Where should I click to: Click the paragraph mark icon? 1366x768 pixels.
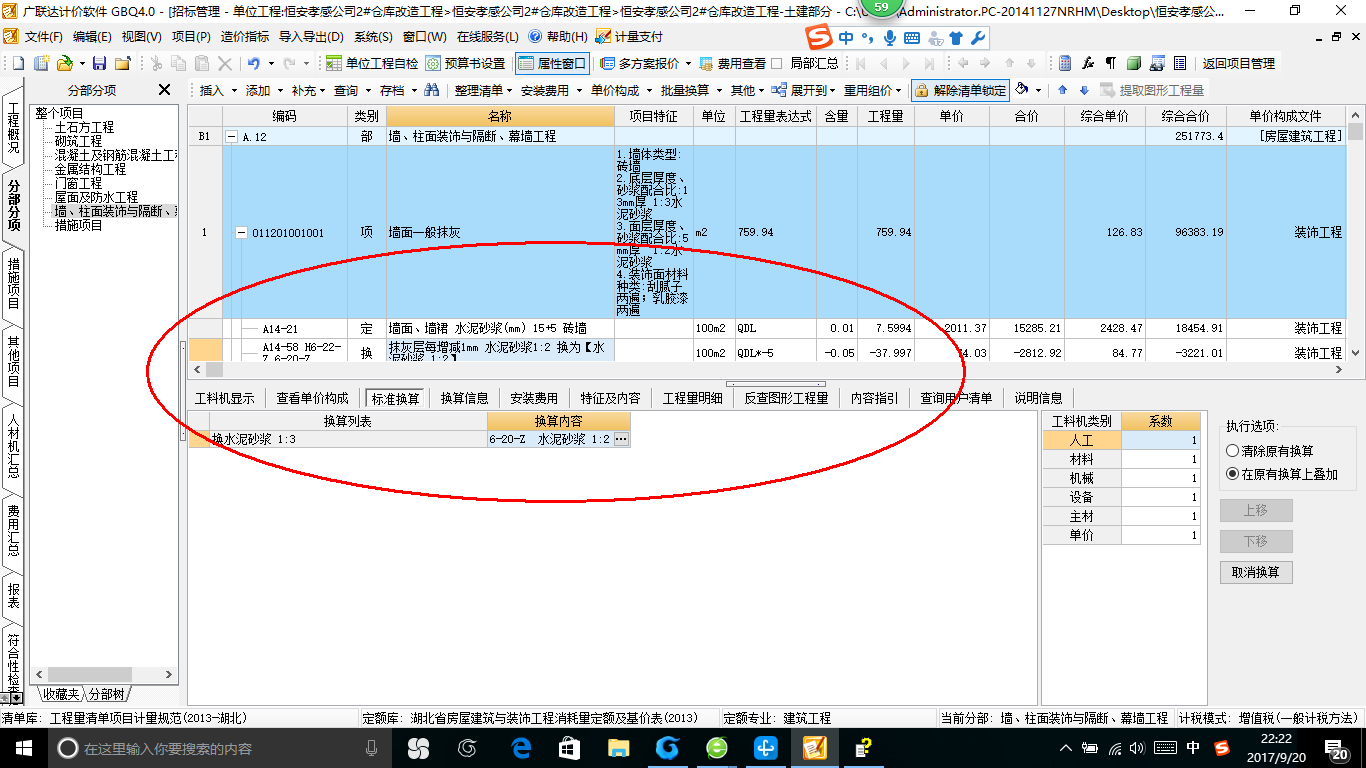(1110, 63)
